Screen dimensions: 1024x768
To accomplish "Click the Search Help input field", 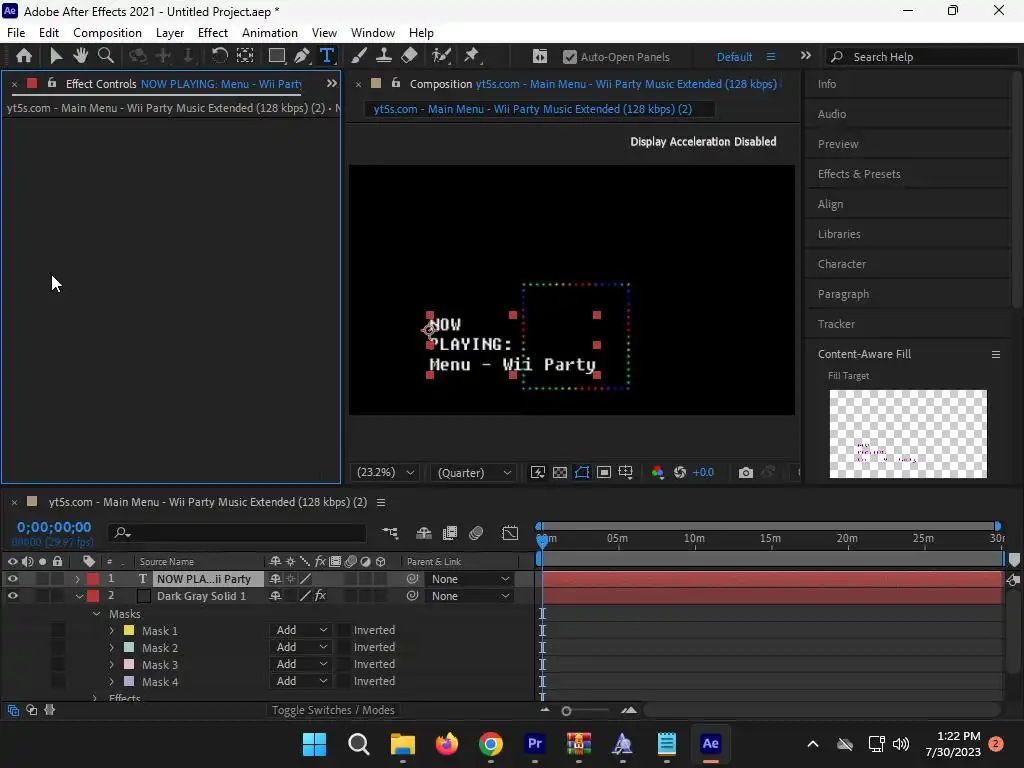I will coord(921,57).
